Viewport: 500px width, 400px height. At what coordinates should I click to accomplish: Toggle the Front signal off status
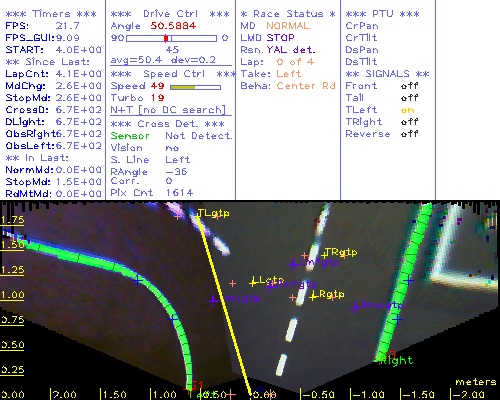(x=409, y=86)
